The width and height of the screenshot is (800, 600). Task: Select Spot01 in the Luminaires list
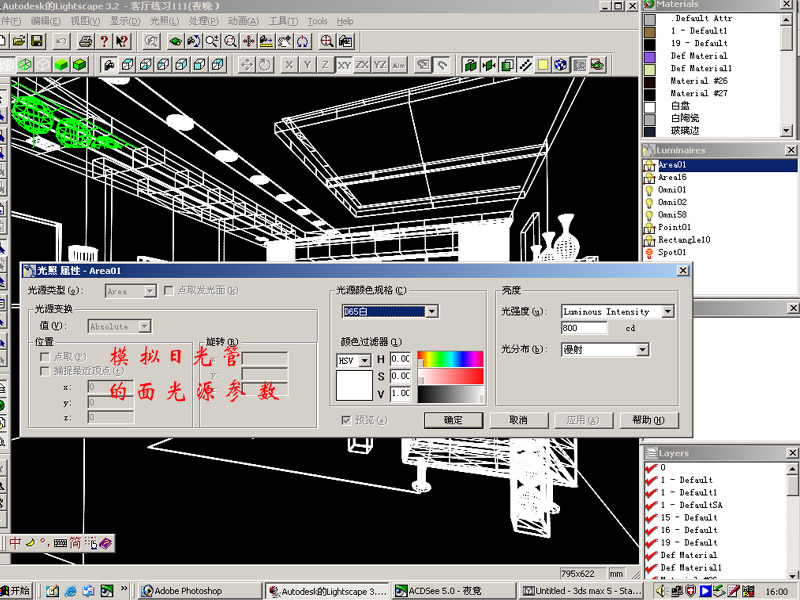pos(672,252)
